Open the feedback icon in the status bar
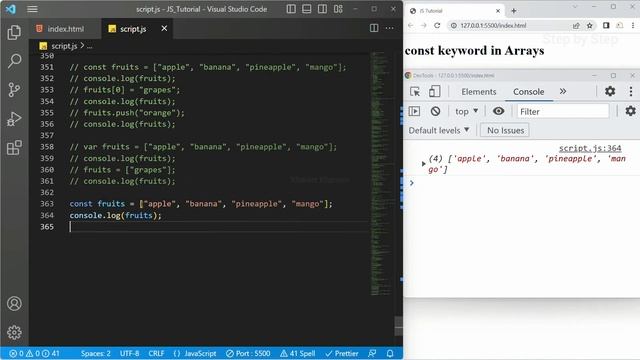Image resolution: width=640 pixels, height=360 pixels. (x=372, y=353)
